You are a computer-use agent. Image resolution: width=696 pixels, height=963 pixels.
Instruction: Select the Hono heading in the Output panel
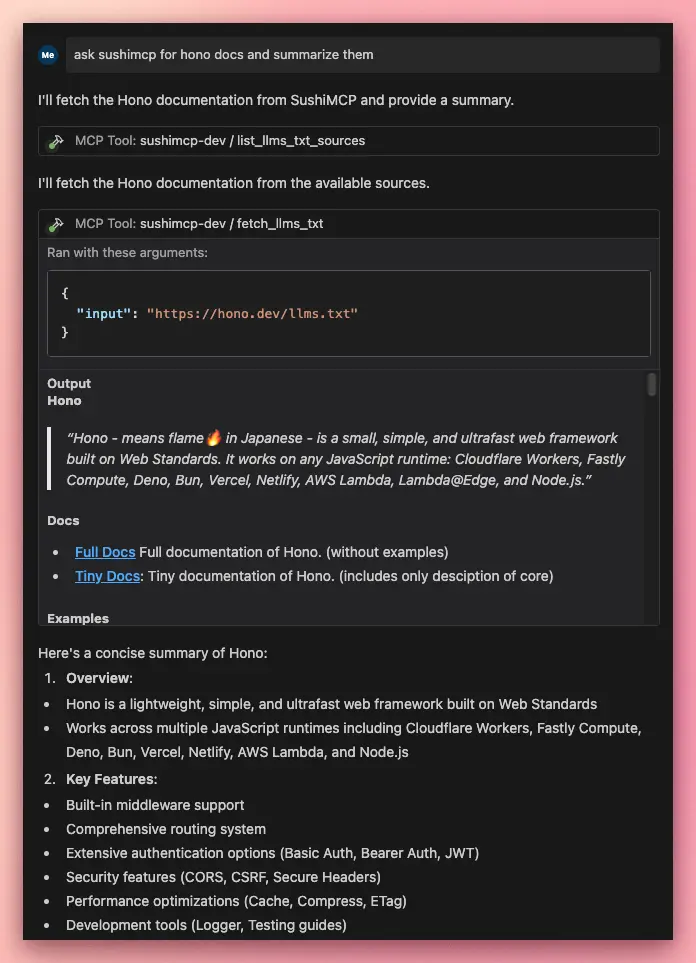click(x=65, y=400)
